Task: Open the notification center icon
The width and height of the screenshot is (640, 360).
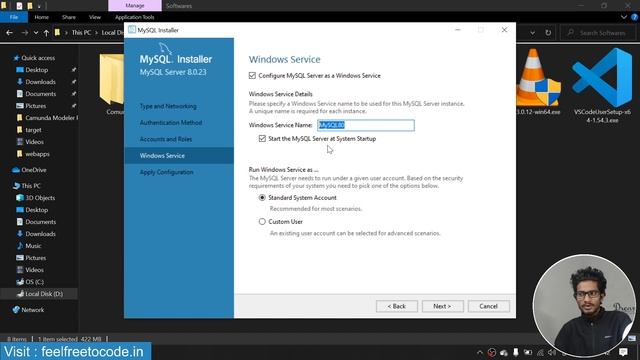Action: [x=623, y=352]
